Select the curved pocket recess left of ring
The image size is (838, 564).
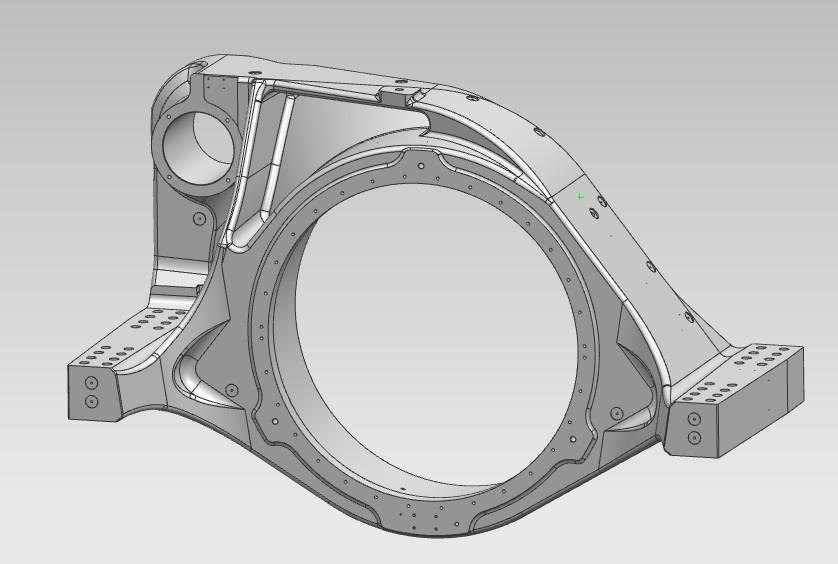pyautogui.click(x=195, y=378)
